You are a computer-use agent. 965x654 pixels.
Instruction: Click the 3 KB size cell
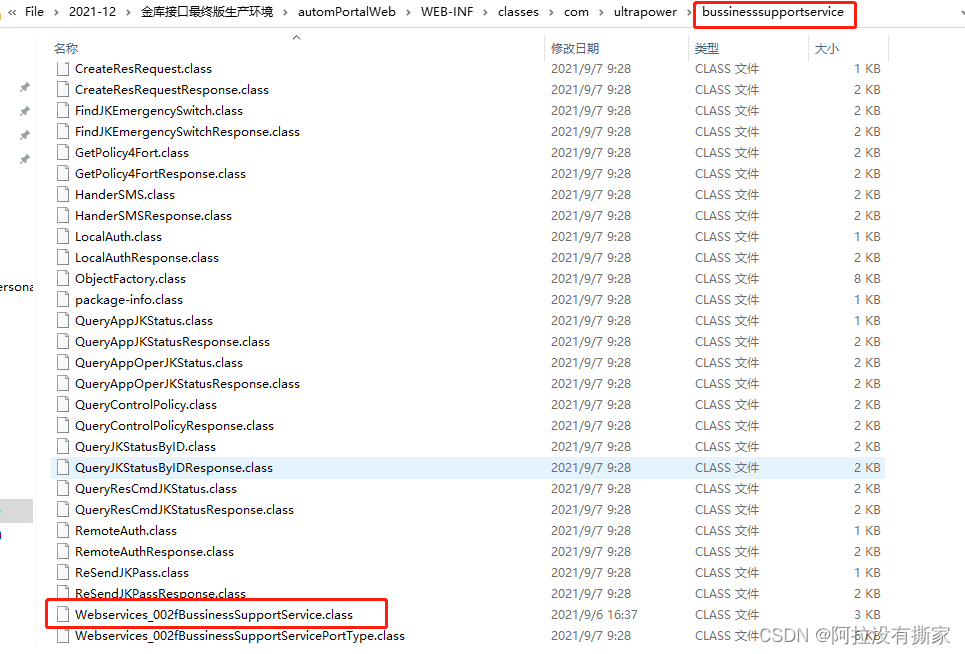pos(867,615)
